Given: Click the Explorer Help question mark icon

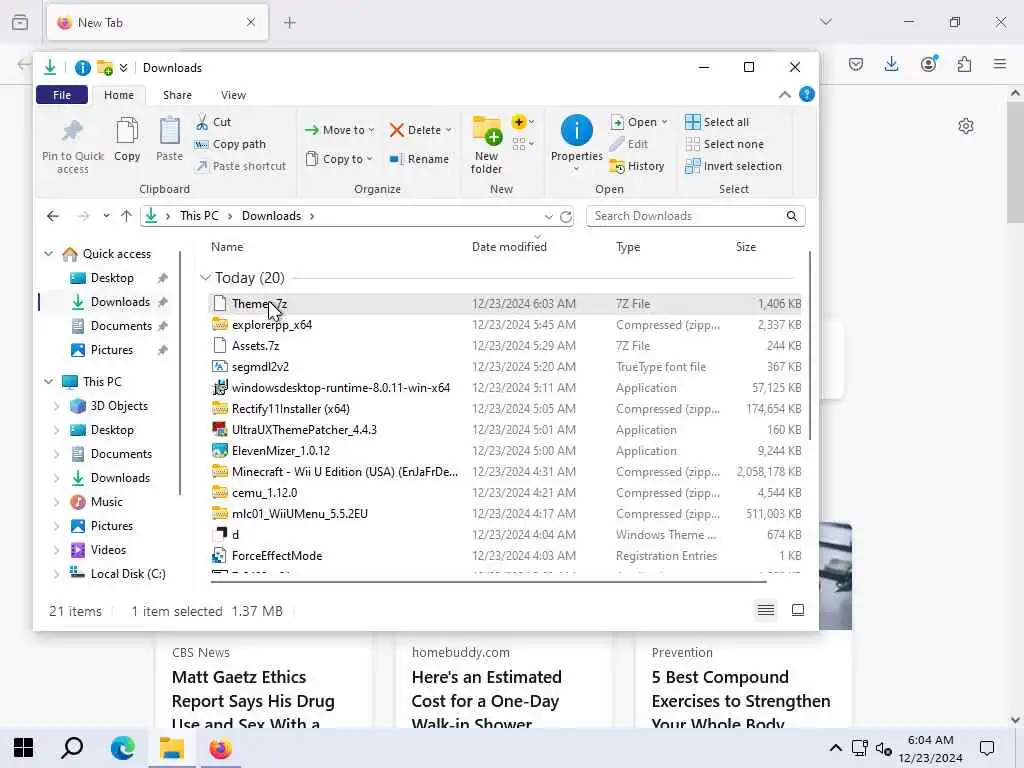Looking at the screenshot, I should point(807,95).
